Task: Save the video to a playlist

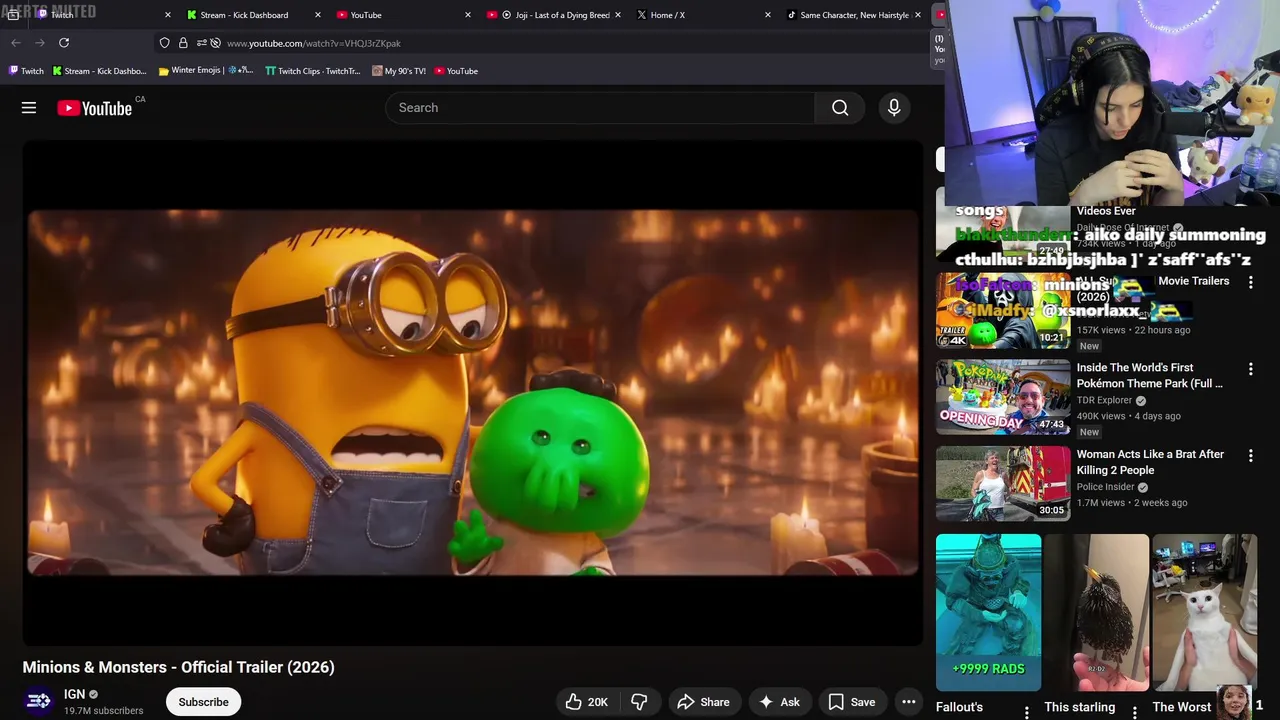Action: 852,702
